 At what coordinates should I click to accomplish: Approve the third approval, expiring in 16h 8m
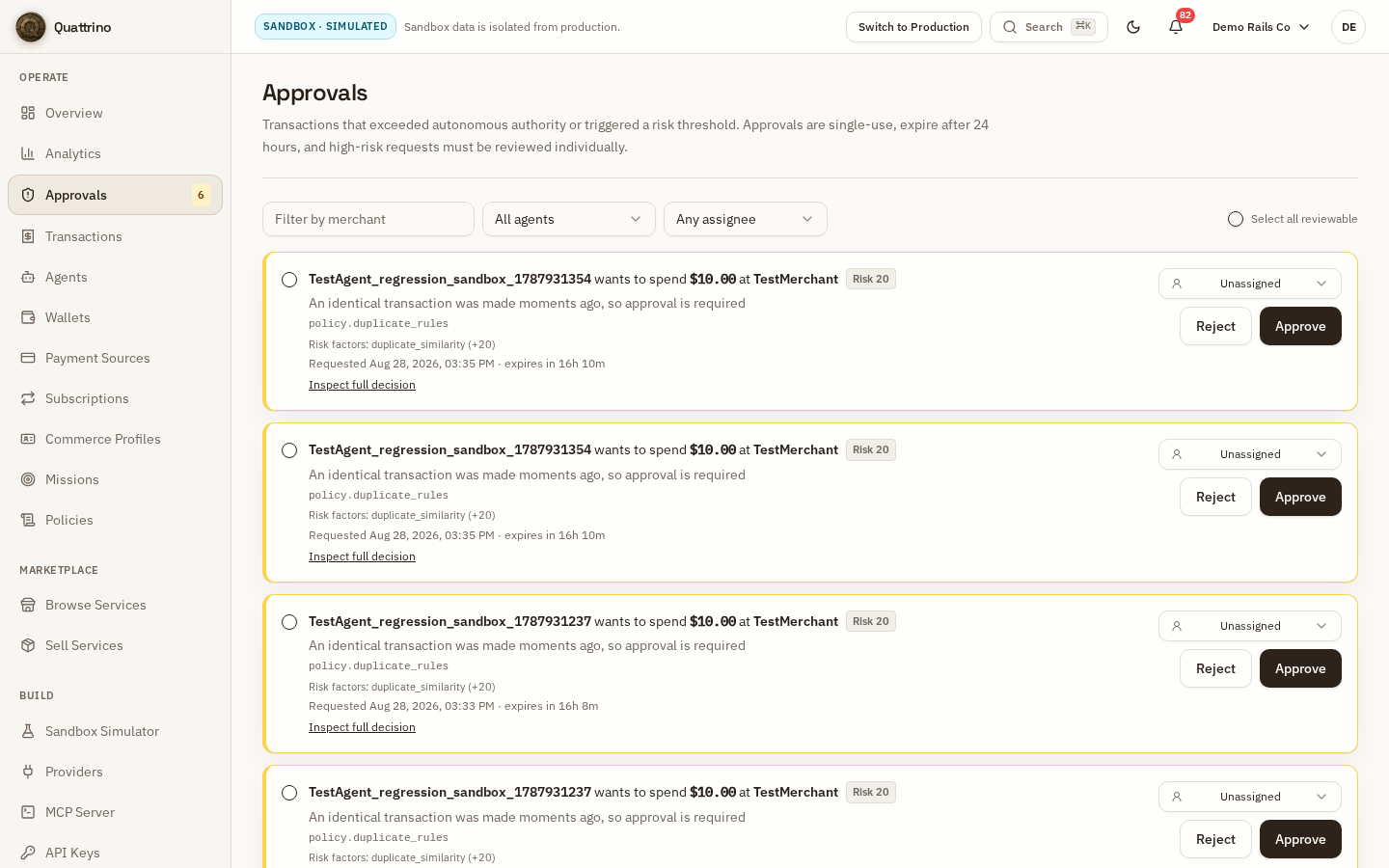point(1300,668)
